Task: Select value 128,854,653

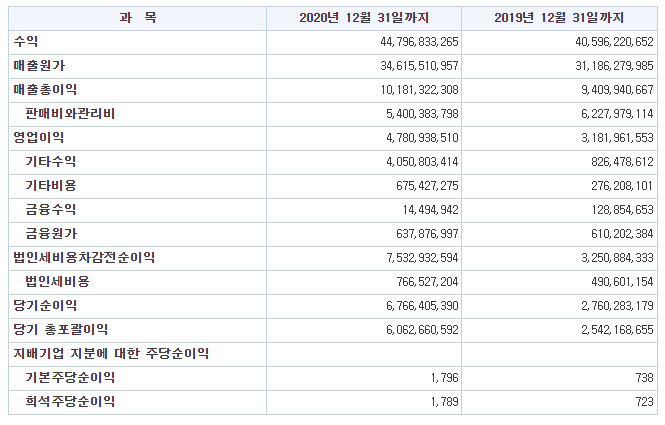Action: tap(622, 210)
